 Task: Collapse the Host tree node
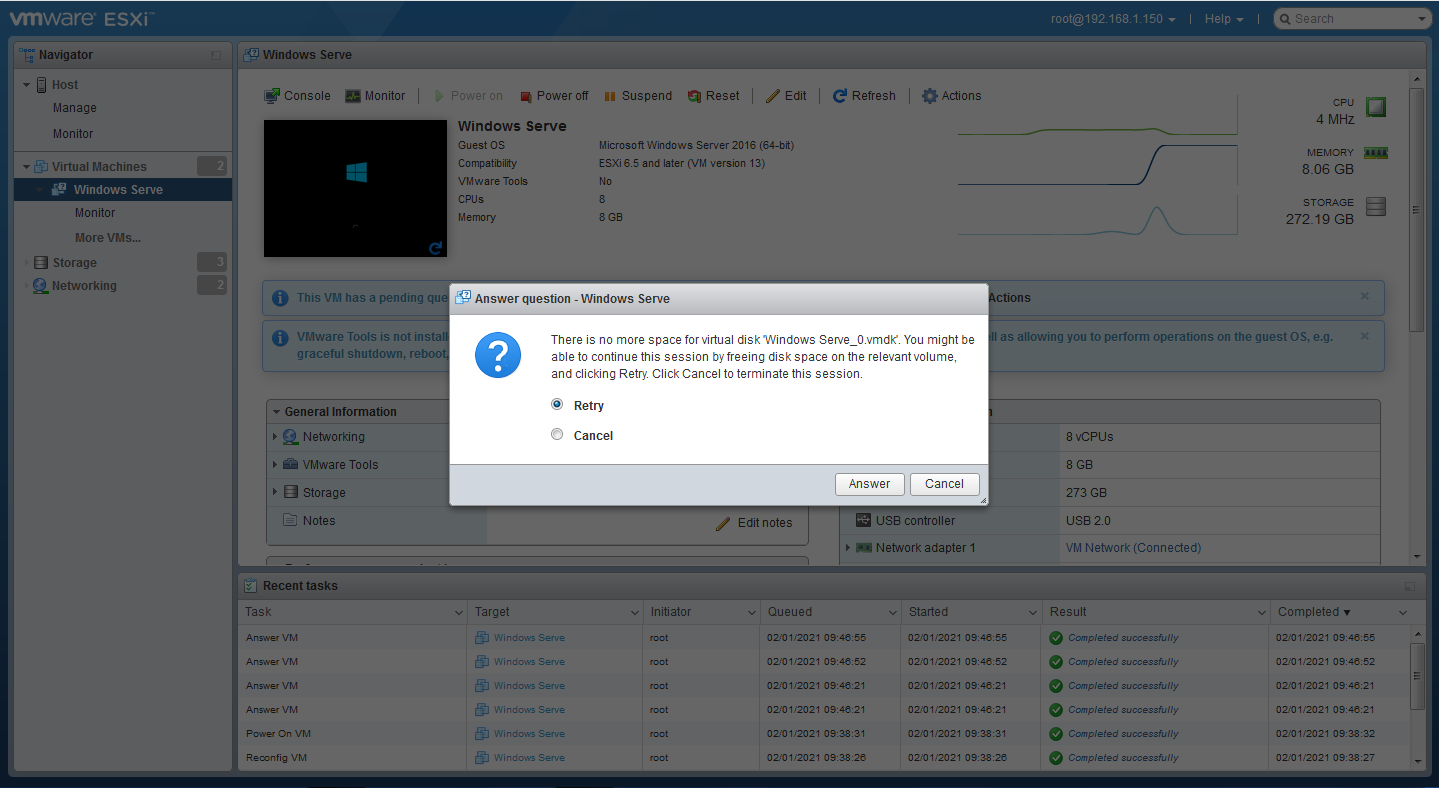[26, 85]
